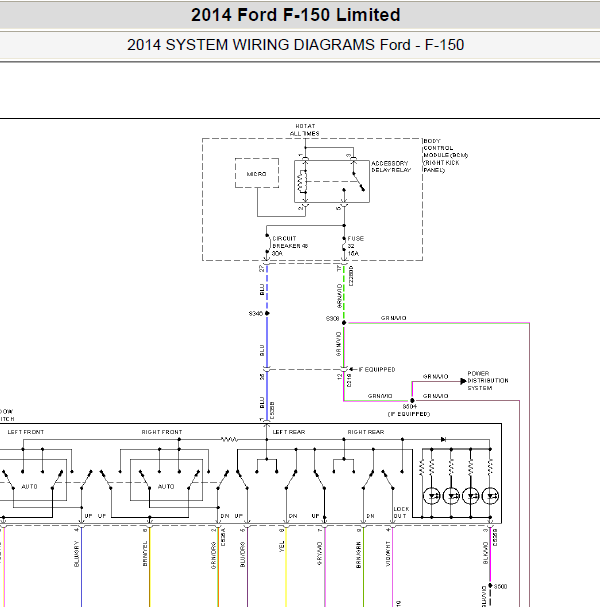Viewport: 600px width, 607px height.
Task: Click 'AUTO' in the right front switch
Action: 166,487
